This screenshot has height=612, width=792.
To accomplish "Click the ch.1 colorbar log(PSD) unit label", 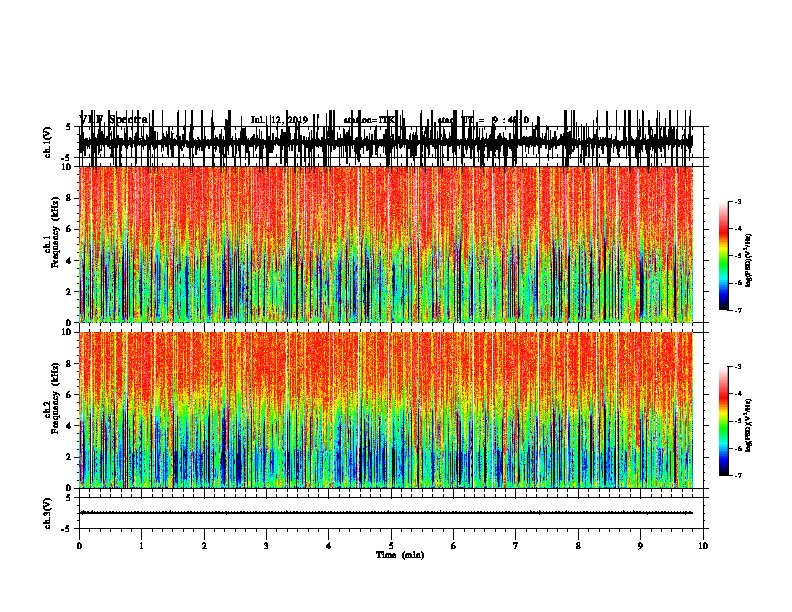I will coord(748,260).
